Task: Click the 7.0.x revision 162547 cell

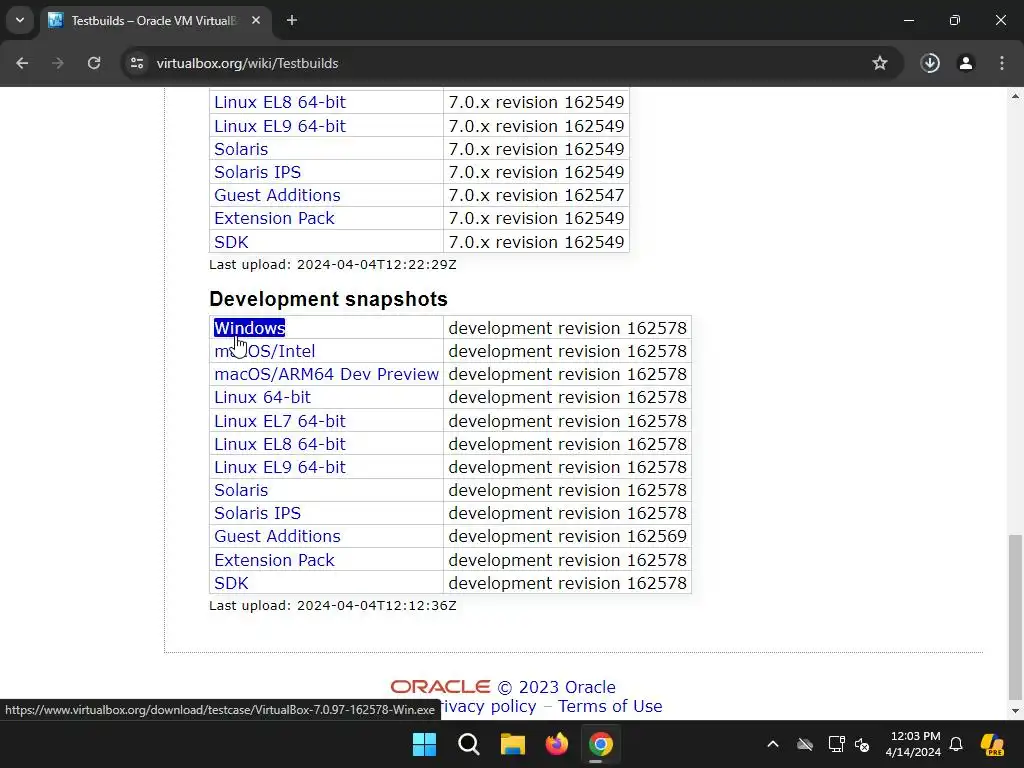Action: (536, 195)
